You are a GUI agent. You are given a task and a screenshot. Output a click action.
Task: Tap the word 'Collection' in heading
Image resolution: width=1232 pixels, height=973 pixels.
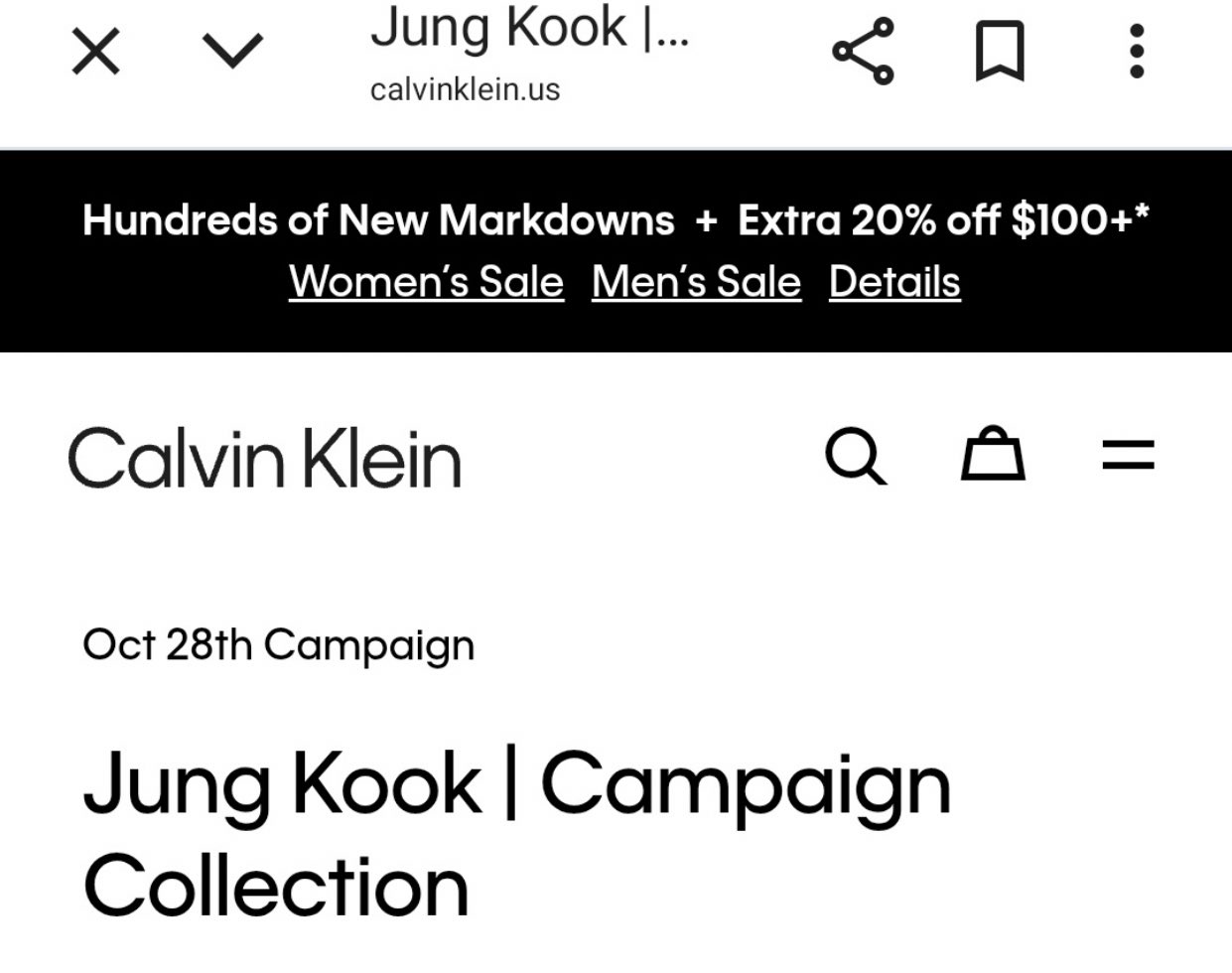point(276,887)
